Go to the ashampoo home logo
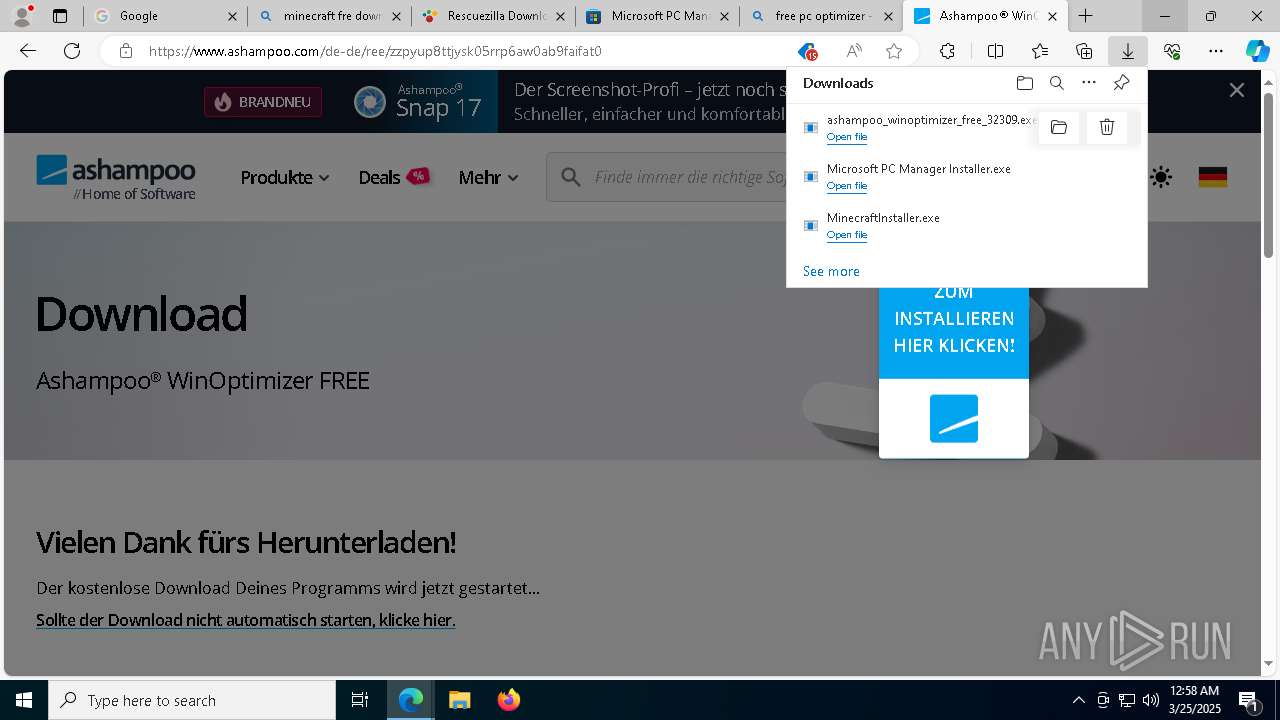1280x720 pixels. point(116,177)
